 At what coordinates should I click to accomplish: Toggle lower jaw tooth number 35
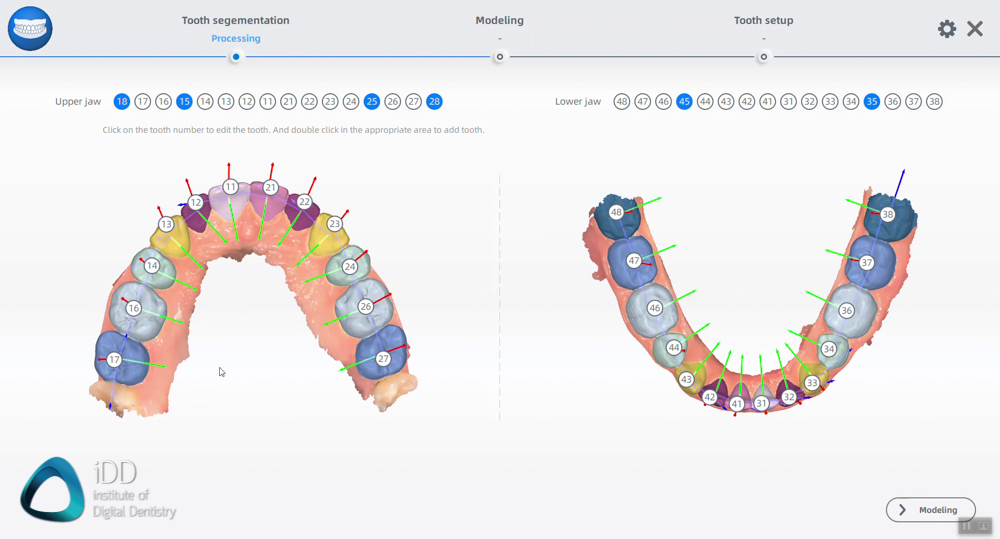[872, 101]
